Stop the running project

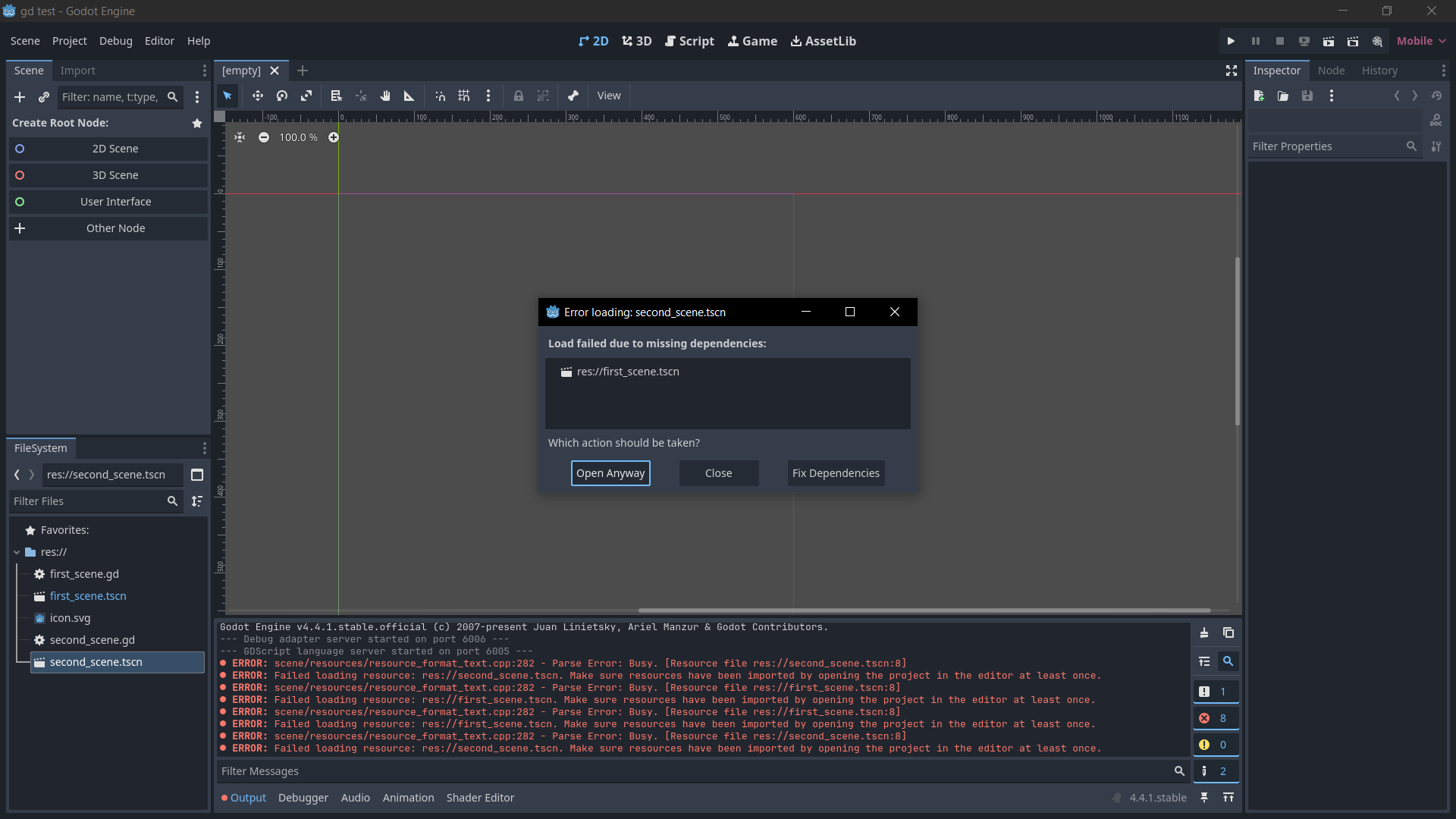[1280, 41]
